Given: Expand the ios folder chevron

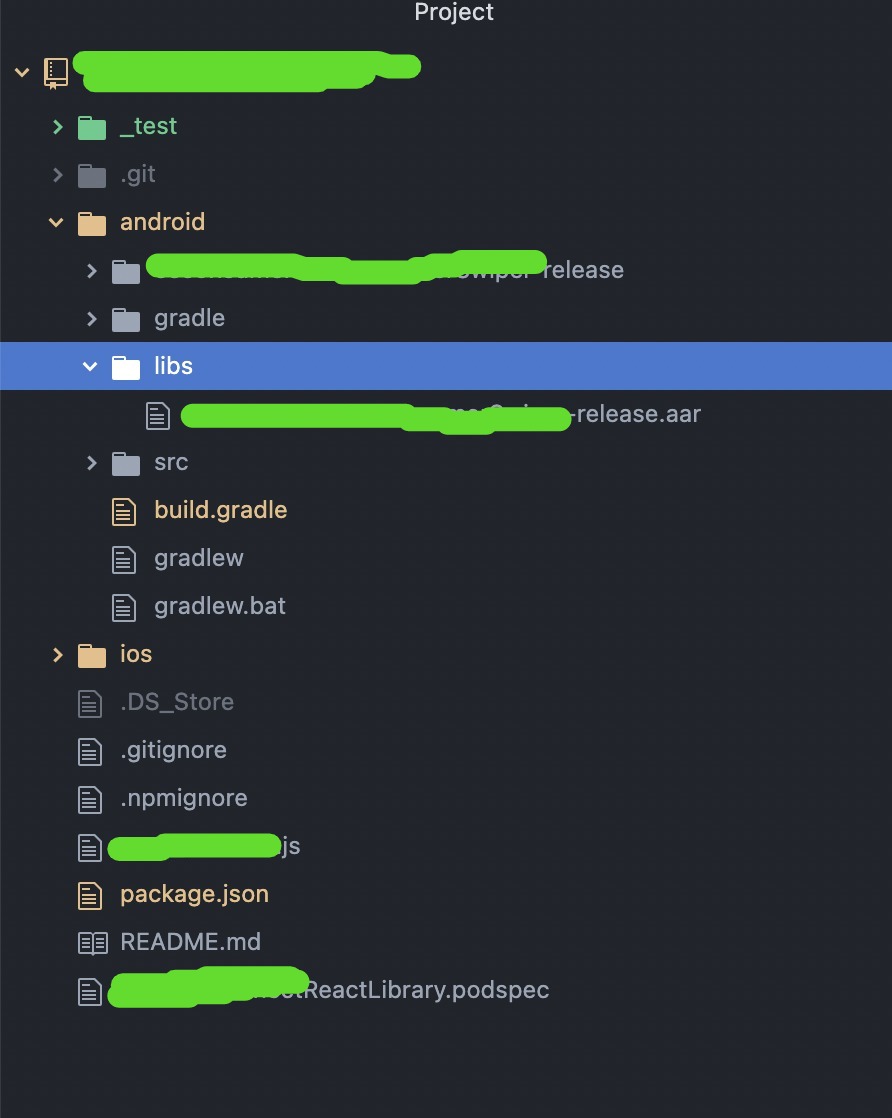Looking at the screenshot, I should click(58, 655).
